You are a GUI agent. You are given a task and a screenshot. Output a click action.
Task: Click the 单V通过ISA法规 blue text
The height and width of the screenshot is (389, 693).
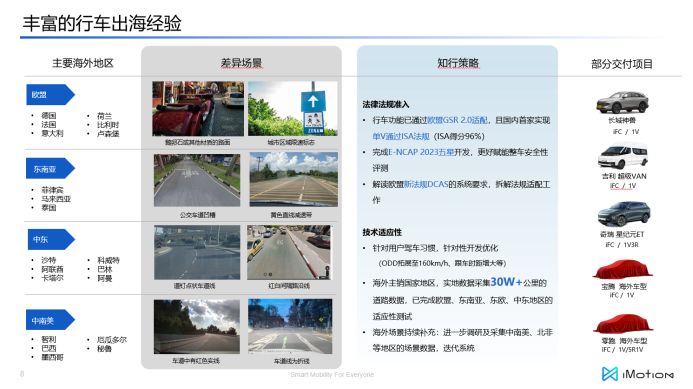click(401, 136)
